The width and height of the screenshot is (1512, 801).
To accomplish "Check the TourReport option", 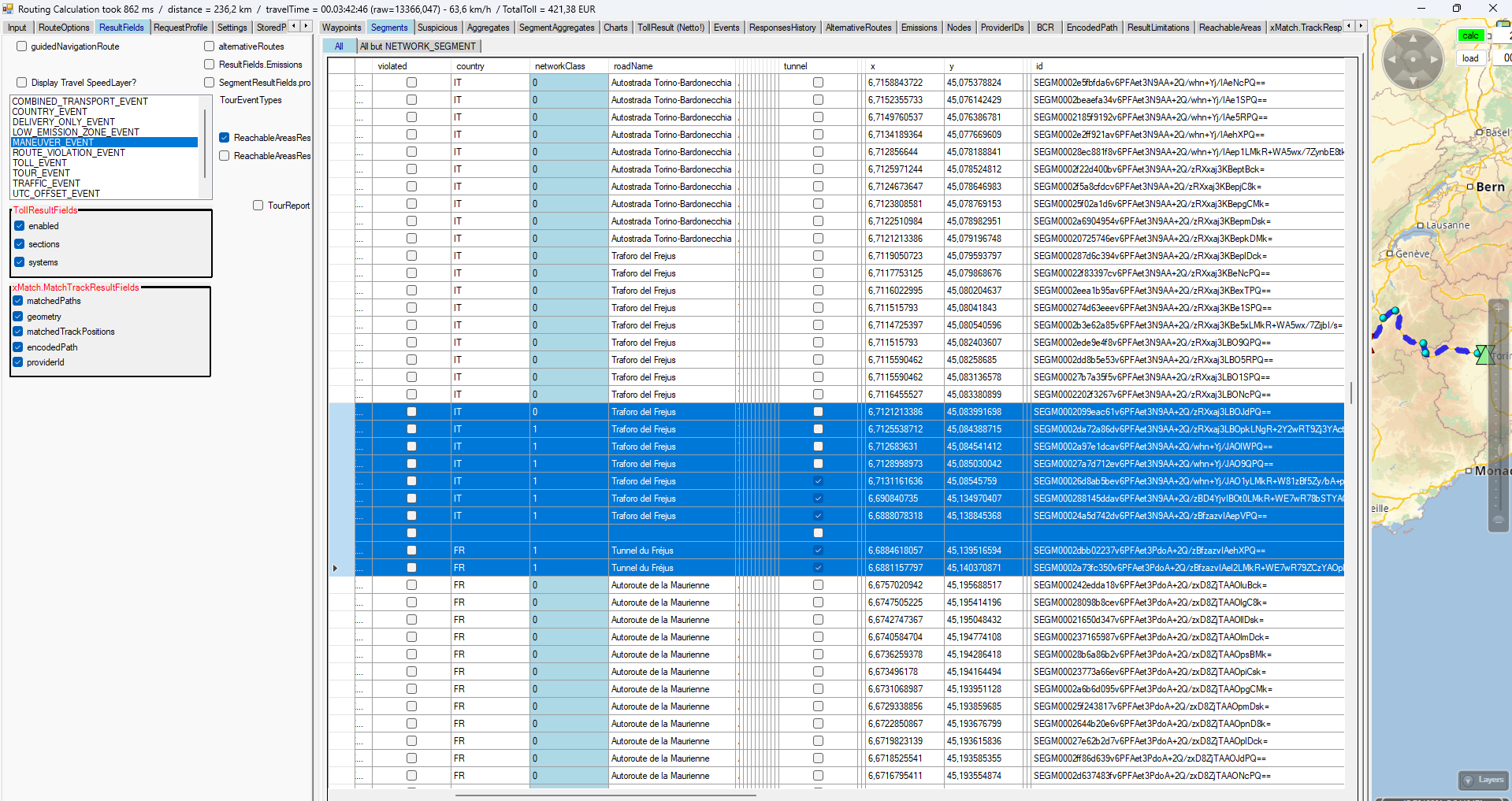I will click(x=258, y=206).
